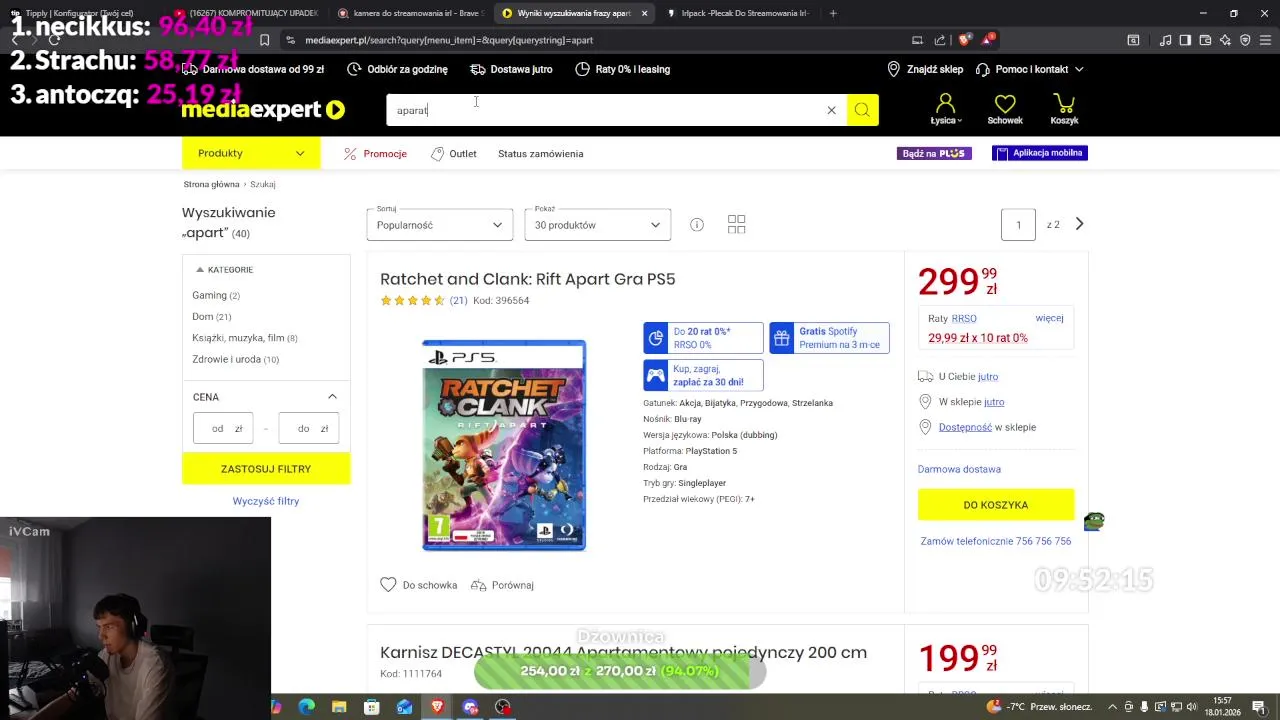Filter by Książki, muzyka, film category

(x=245, y=338)
